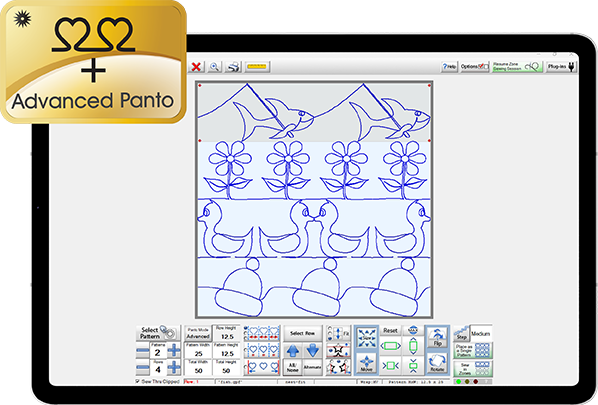Increase the Patterns count with plus

coord(174,350)
